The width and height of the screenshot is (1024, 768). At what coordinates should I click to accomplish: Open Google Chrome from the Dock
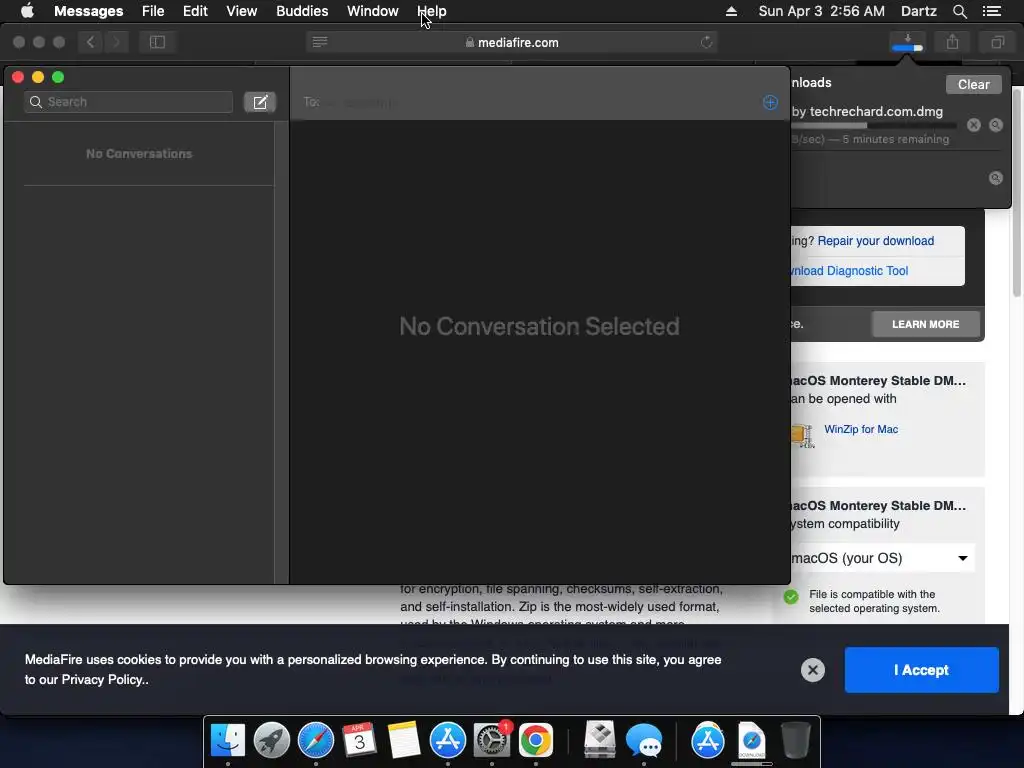click(x=536, y=740)
